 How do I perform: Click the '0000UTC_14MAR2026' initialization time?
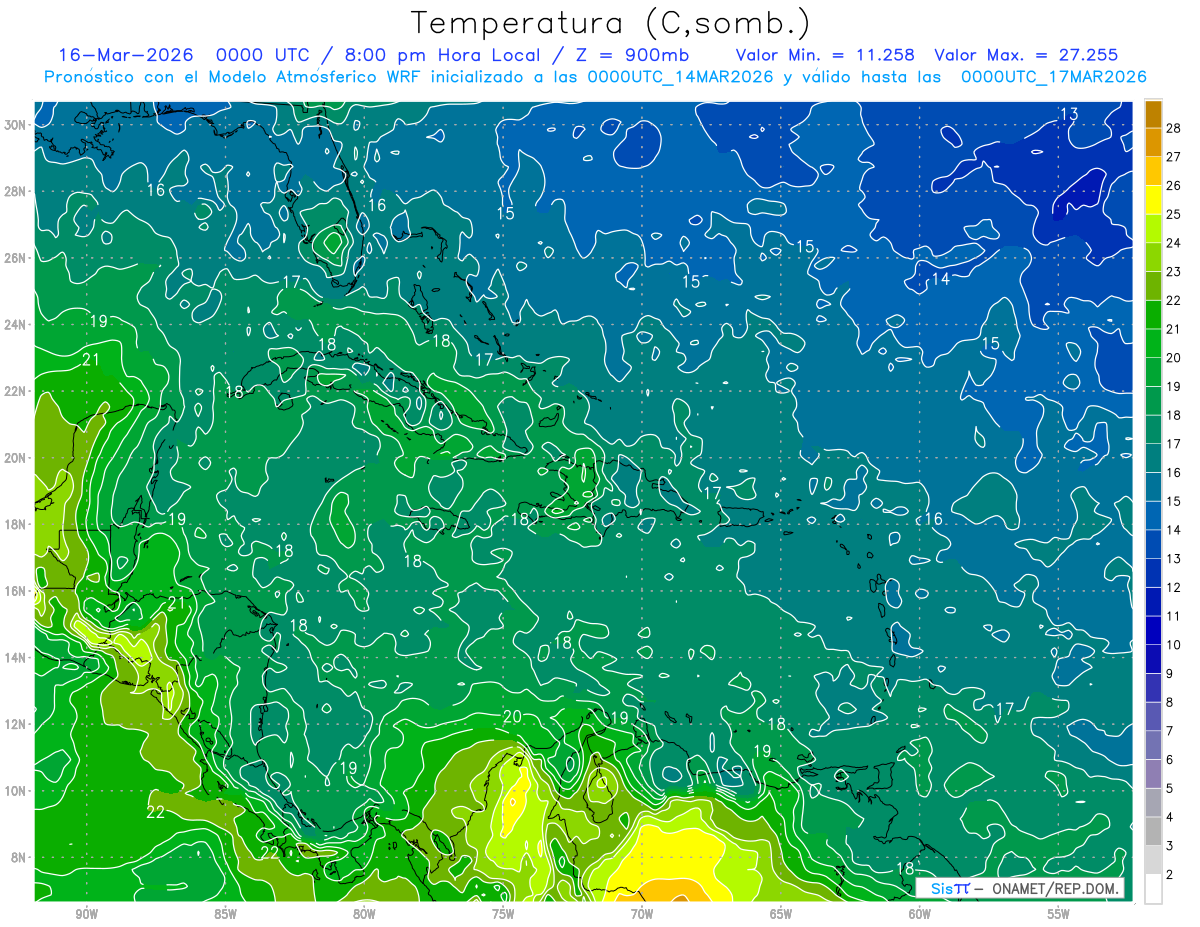coord(680,77)
